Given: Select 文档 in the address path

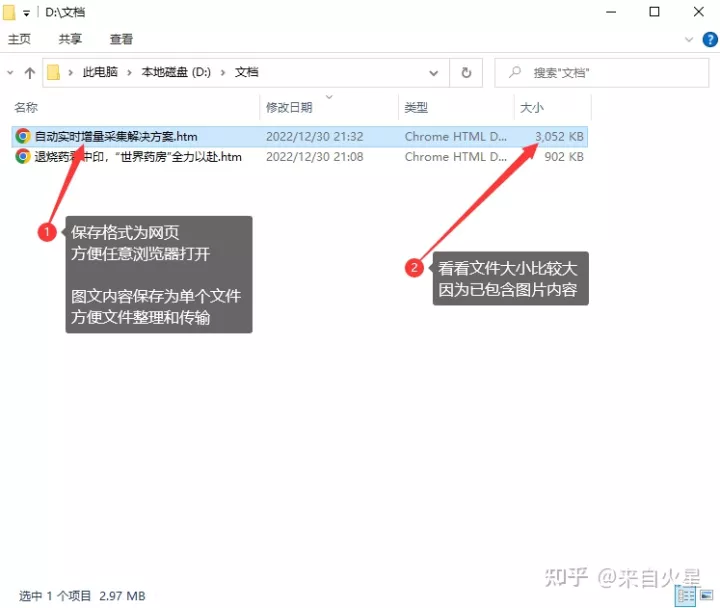Looking at the screenshot, I should (x=247, y=72).
